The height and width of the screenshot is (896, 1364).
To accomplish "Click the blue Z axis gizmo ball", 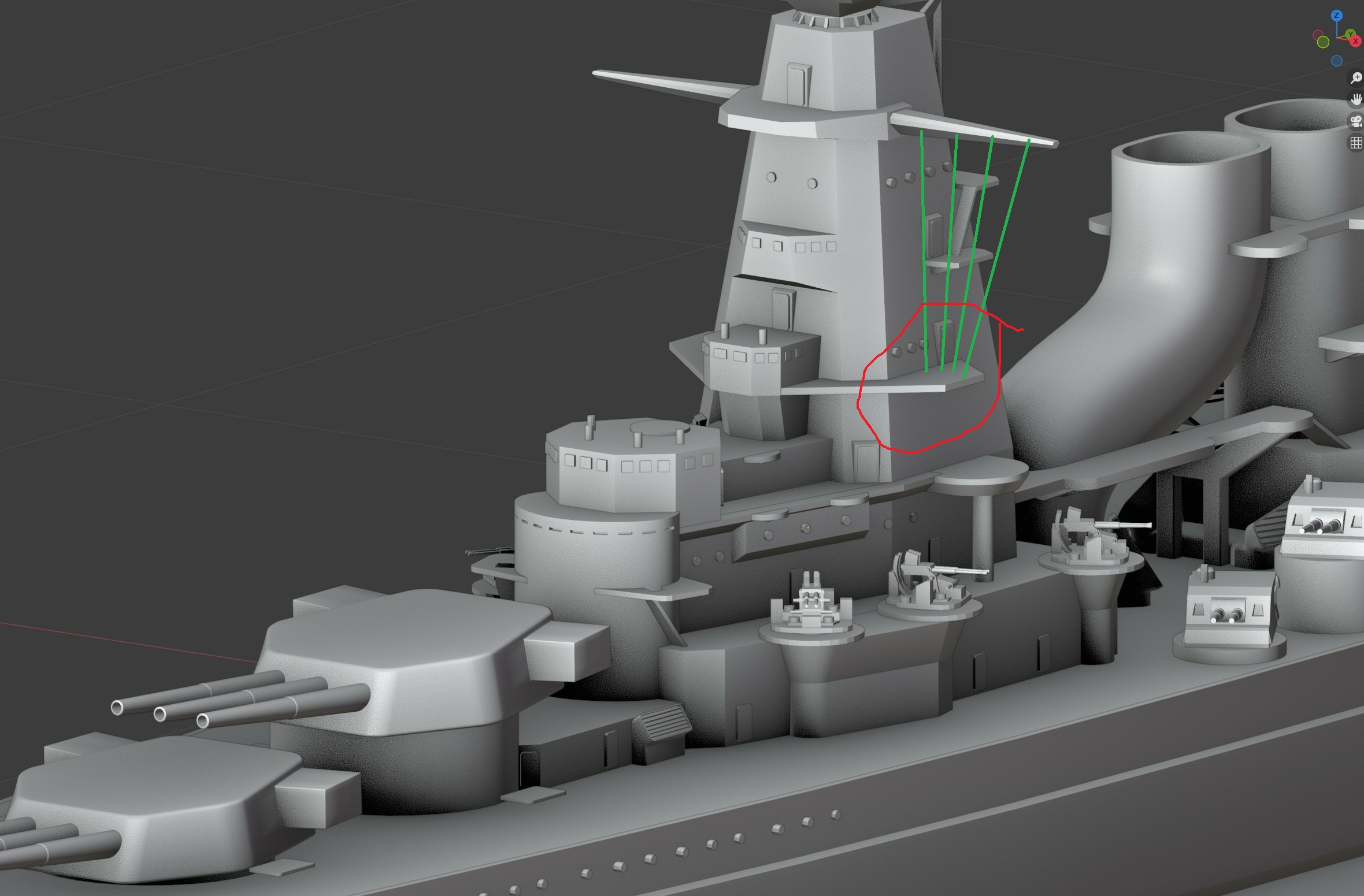I will point(1336,16).
